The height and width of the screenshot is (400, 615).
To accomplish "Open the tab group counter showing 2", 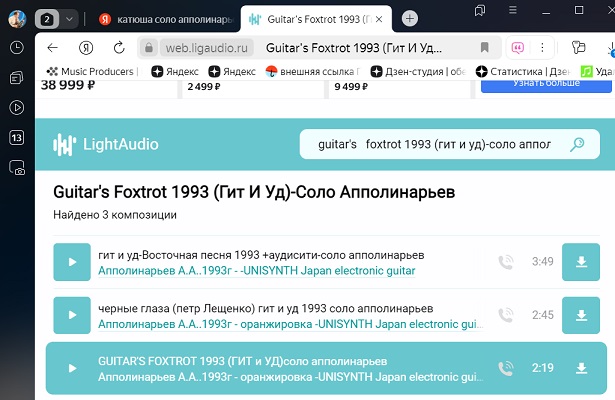I will click(47, 19).
